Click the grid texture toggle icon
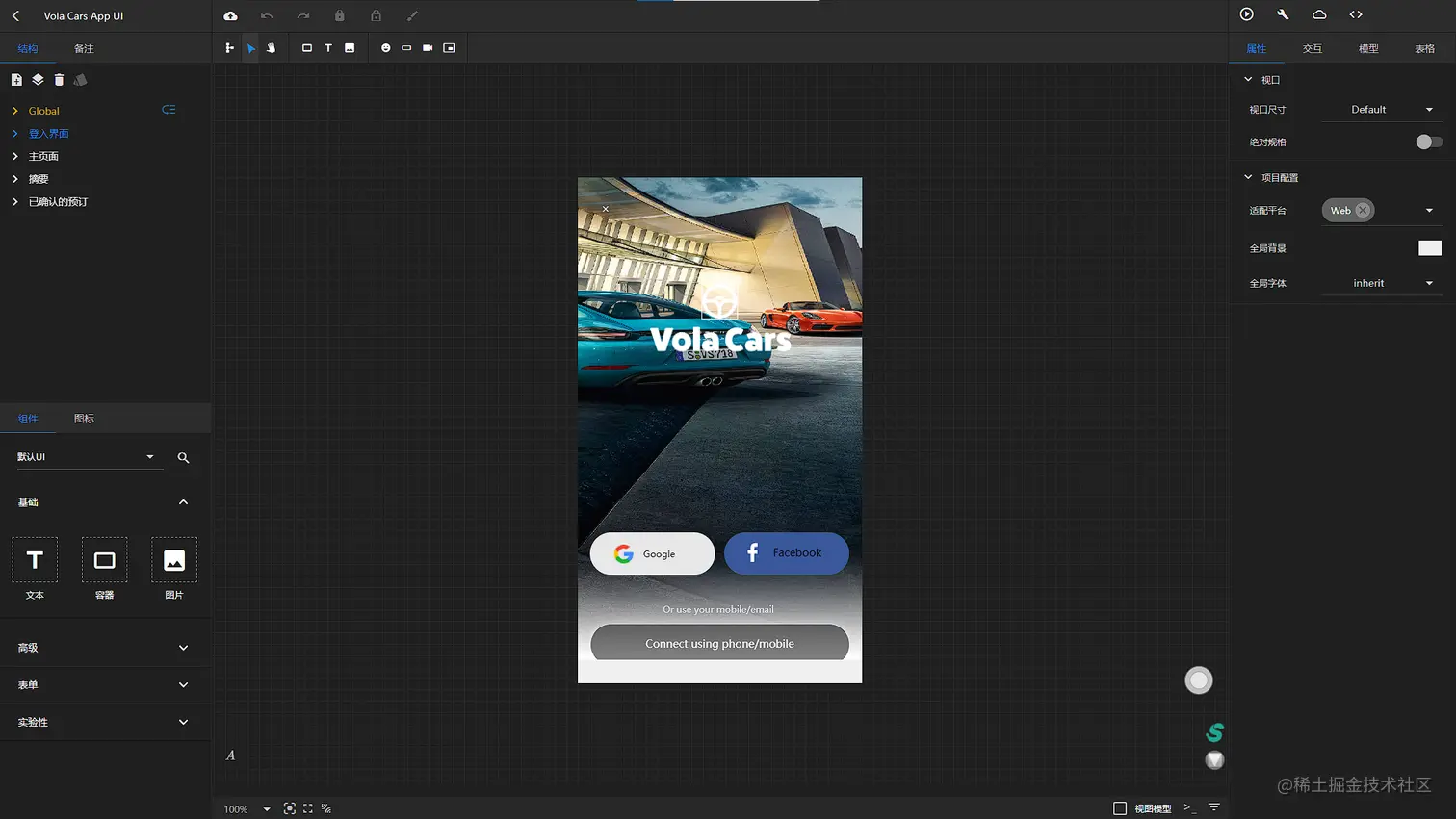The height and width of the screenshot is (819, 1456). pyautogui.click(x=326, y=808)
